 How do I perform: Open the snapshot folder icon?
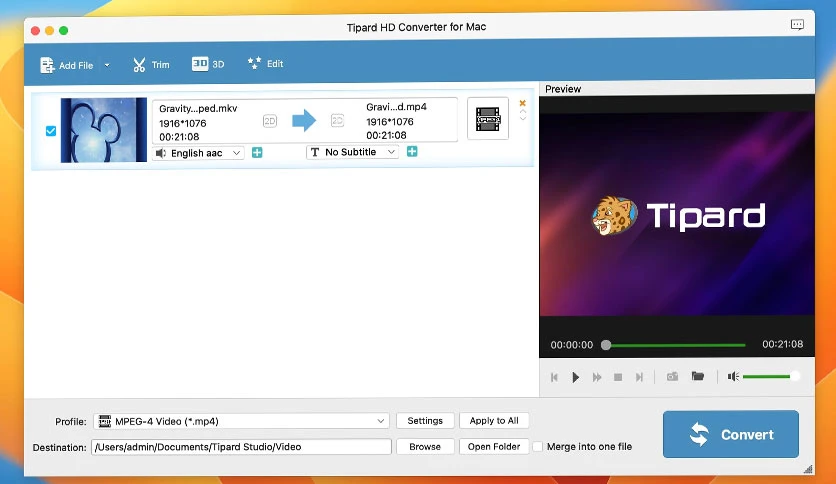698,376
